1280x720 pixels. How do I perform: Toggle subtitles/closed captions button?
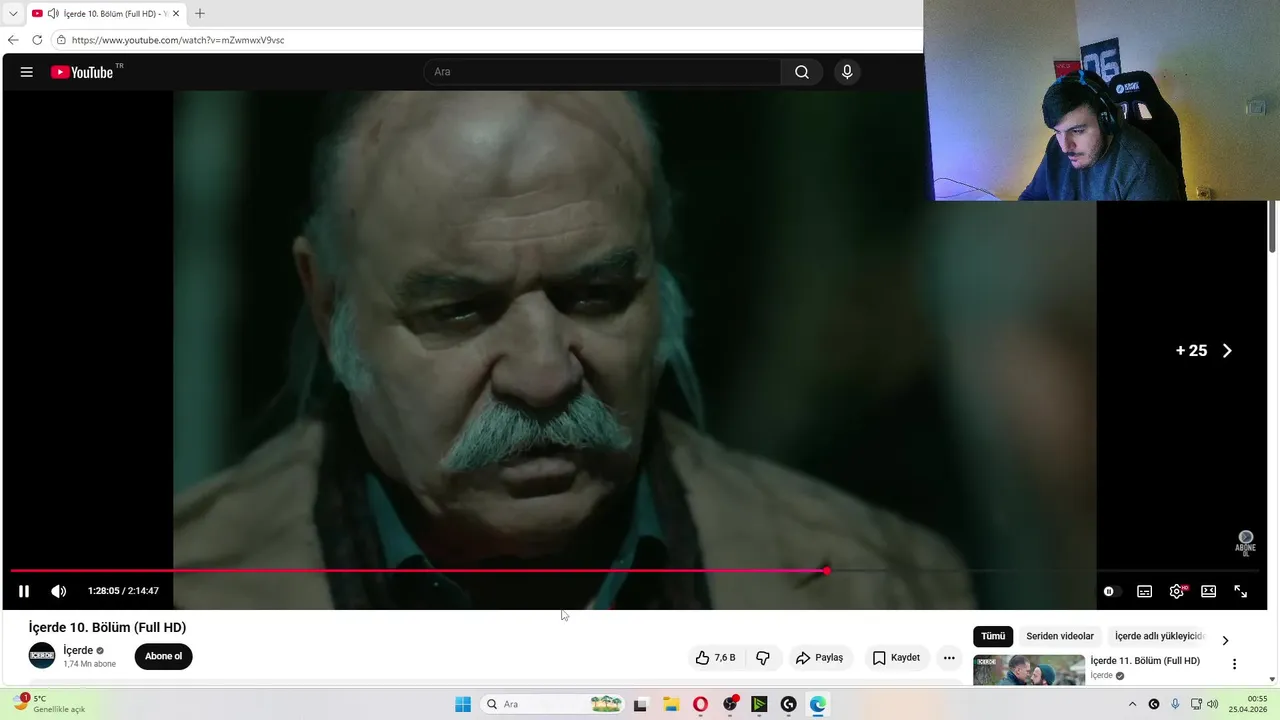1144,591
